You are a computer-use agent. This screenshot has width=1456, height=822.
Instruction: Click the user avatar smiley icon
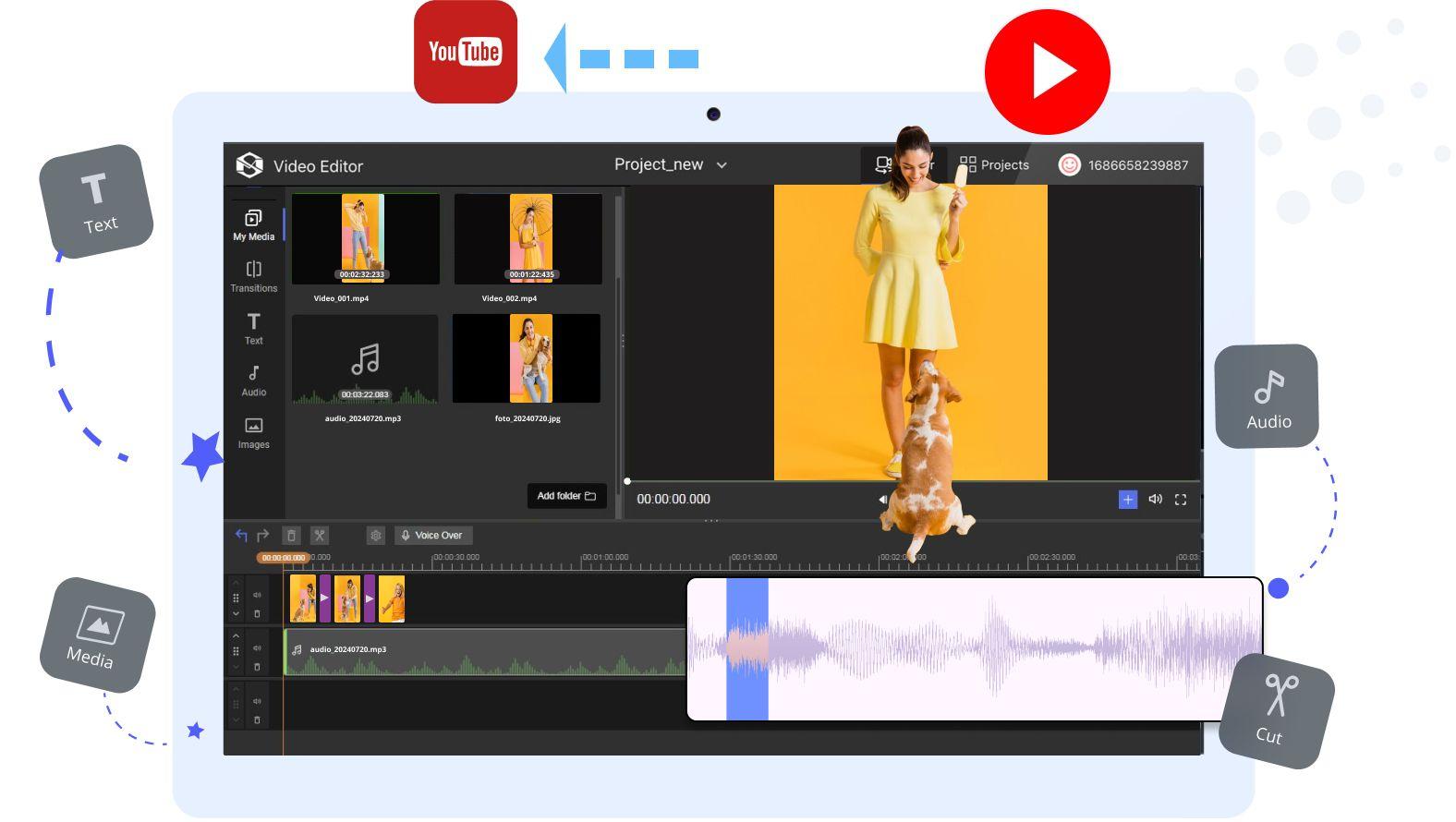[x=1069, y=165]
